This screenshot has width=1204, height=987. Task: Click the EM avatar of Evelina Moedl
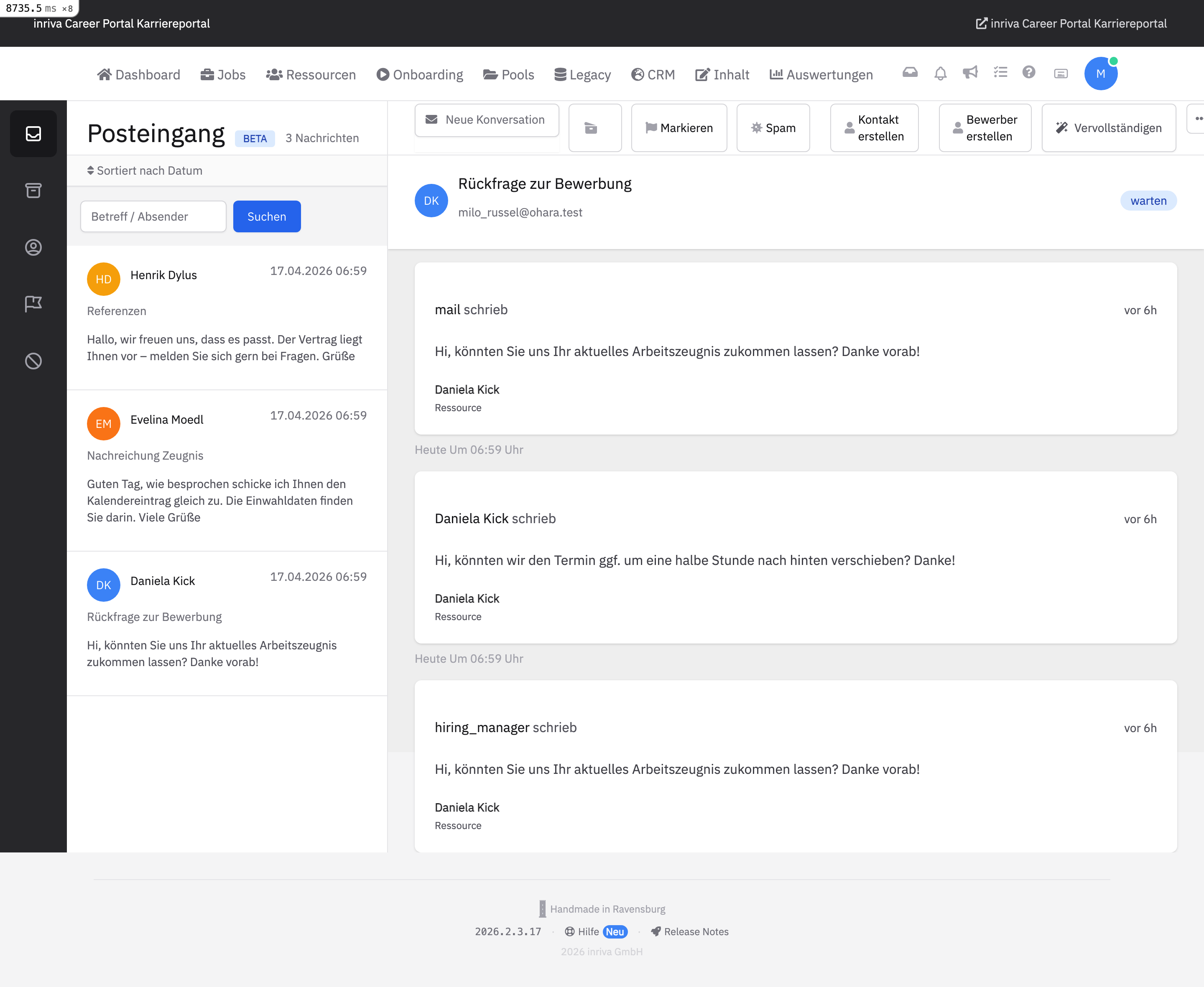(104, 424)
